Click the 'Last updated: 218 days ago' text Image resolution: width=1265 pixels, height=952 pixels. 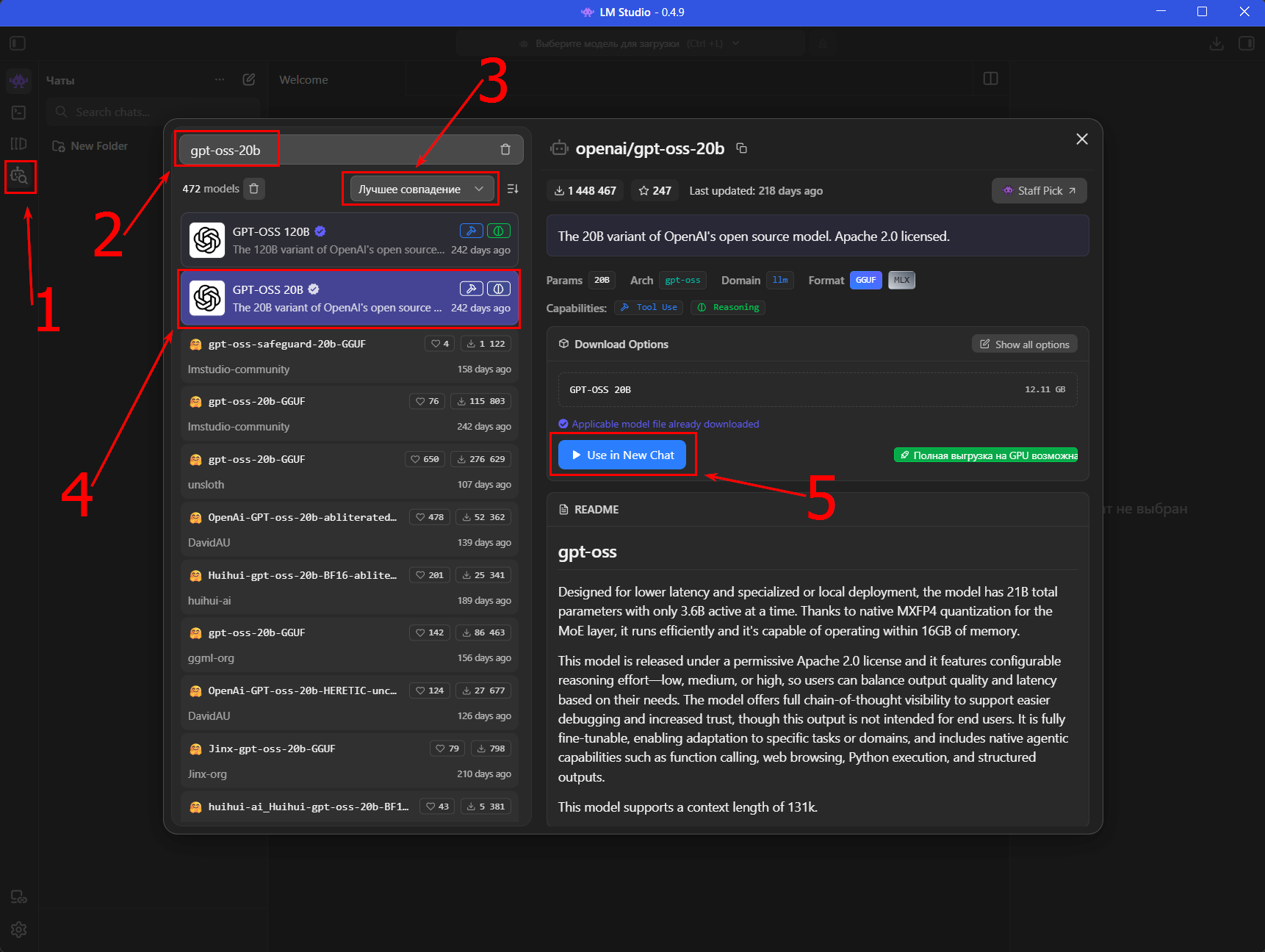point(756,190)
